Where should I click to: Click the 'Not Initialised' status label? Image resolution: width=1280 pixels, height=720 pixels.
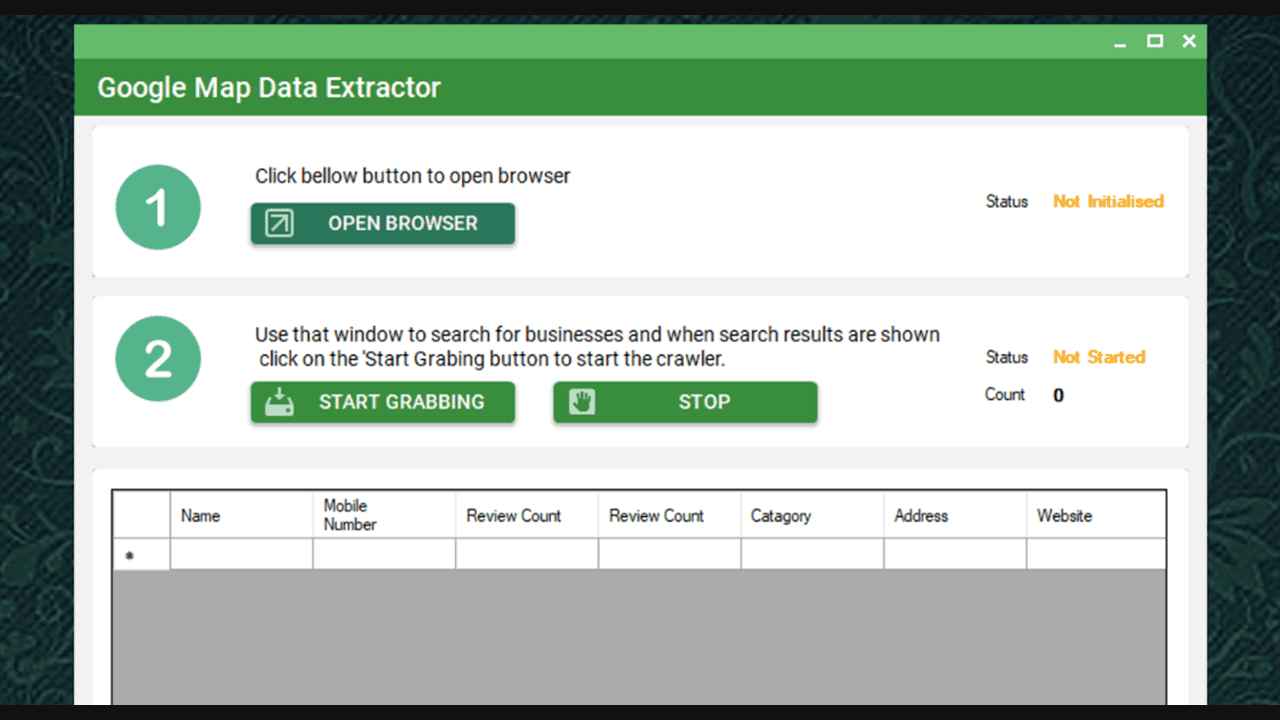(x=1108, y=201)
